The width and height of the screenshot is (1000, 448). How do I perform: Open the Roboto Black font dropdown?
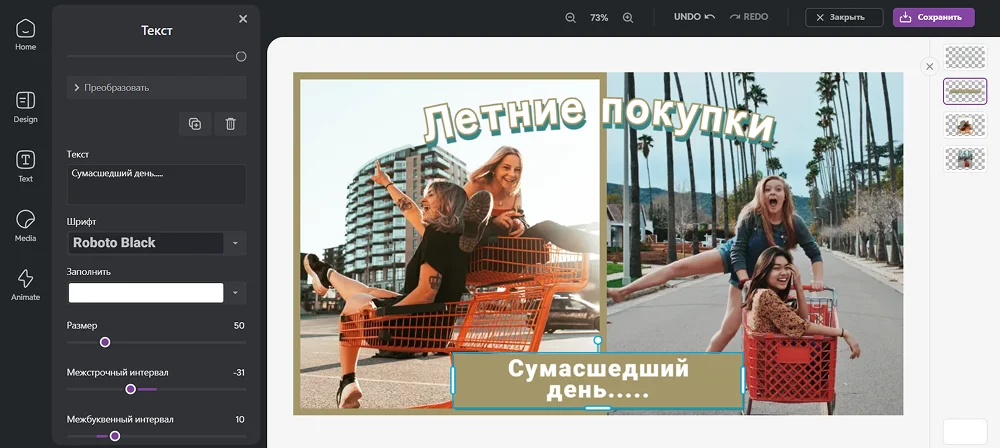[x=235, y=243]
